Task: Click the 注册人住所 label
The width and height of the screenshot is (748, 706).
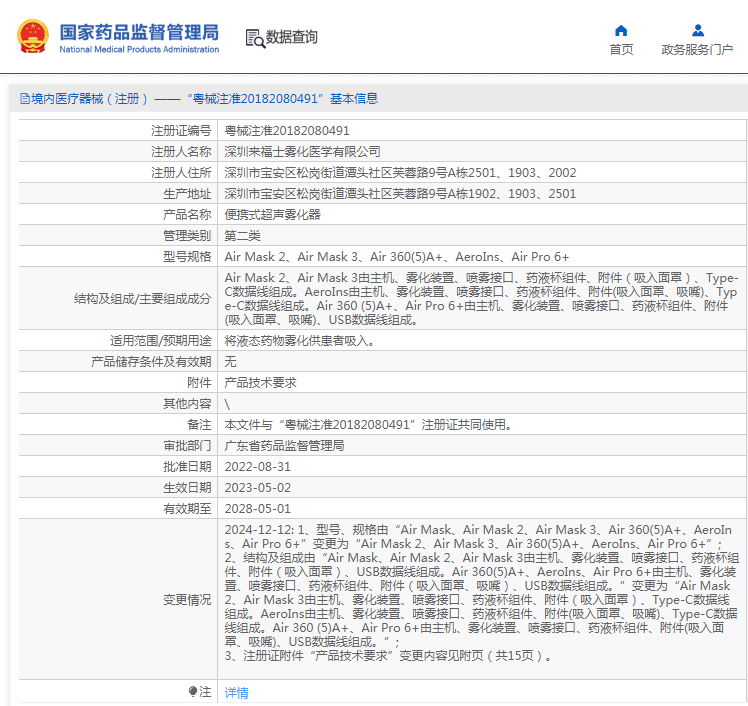Action: tap(181, 173)
